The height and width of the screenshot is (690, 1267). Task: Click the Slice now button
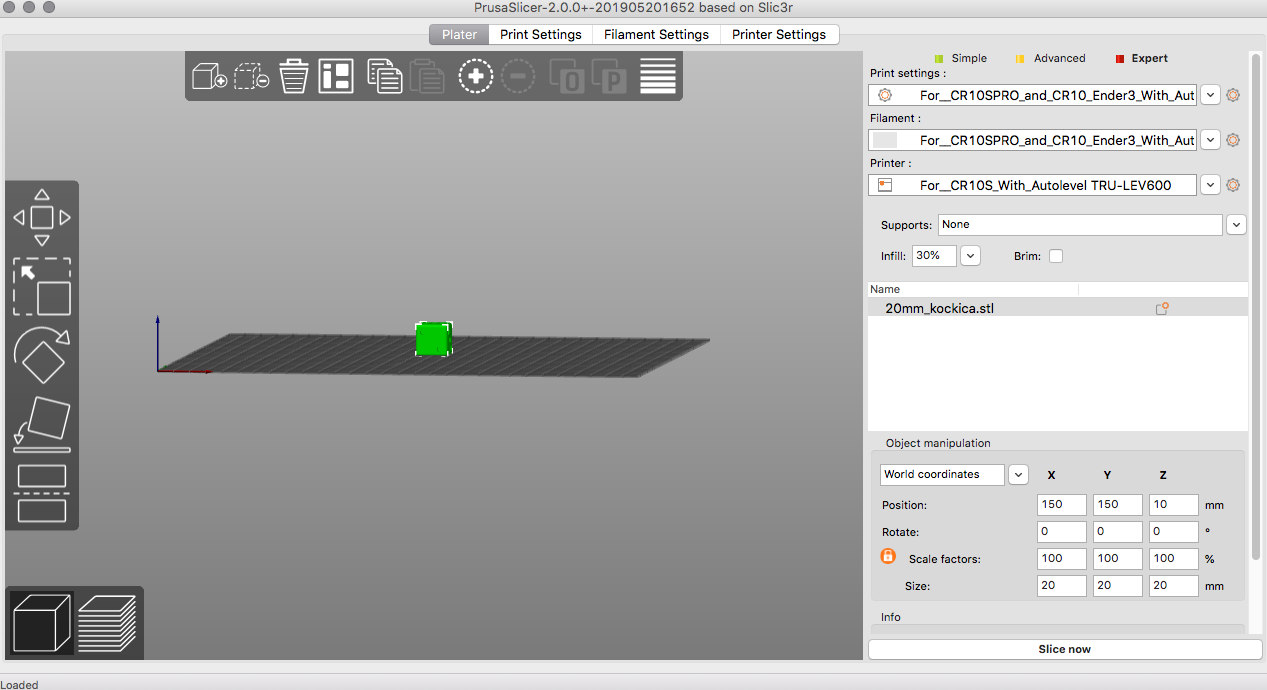pyautogui.click(x=1065, y=649)
